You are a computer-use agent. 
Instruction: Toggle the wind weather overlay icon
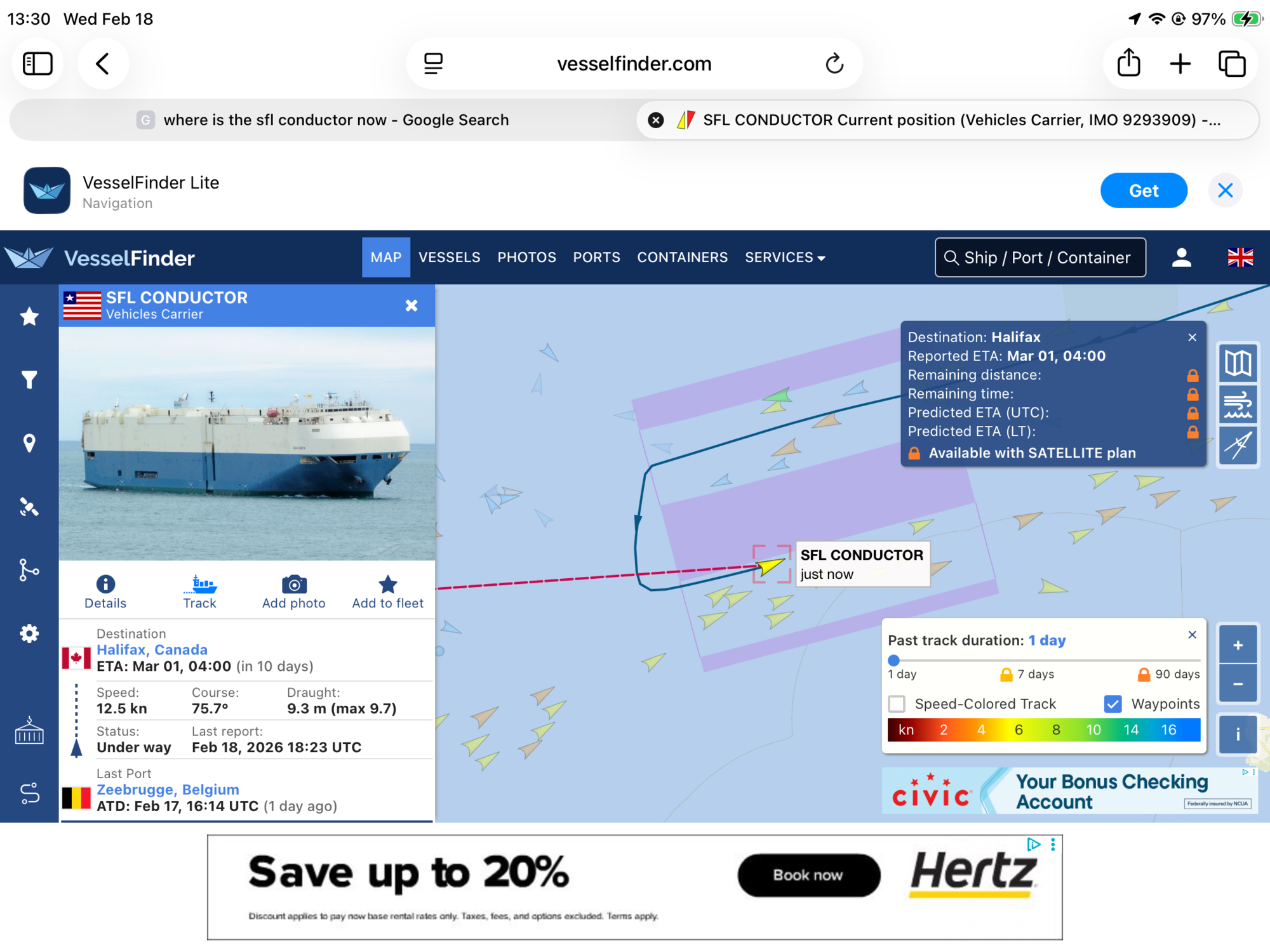tap(1238, 404)
